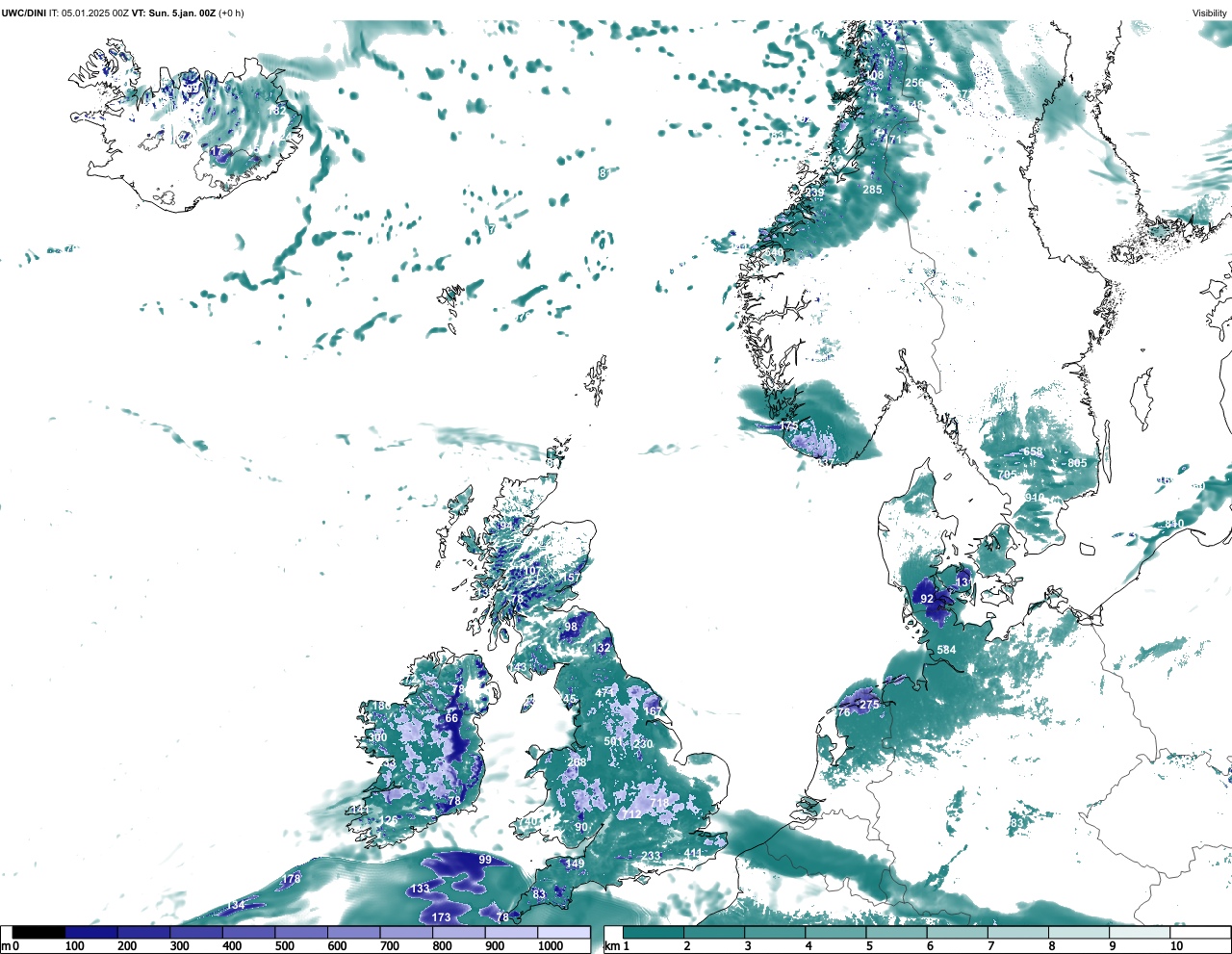Screen dimensions: 1232x954
Task: Click the '712' value over England
Action: pyautogui.click(x=631, y=814)
